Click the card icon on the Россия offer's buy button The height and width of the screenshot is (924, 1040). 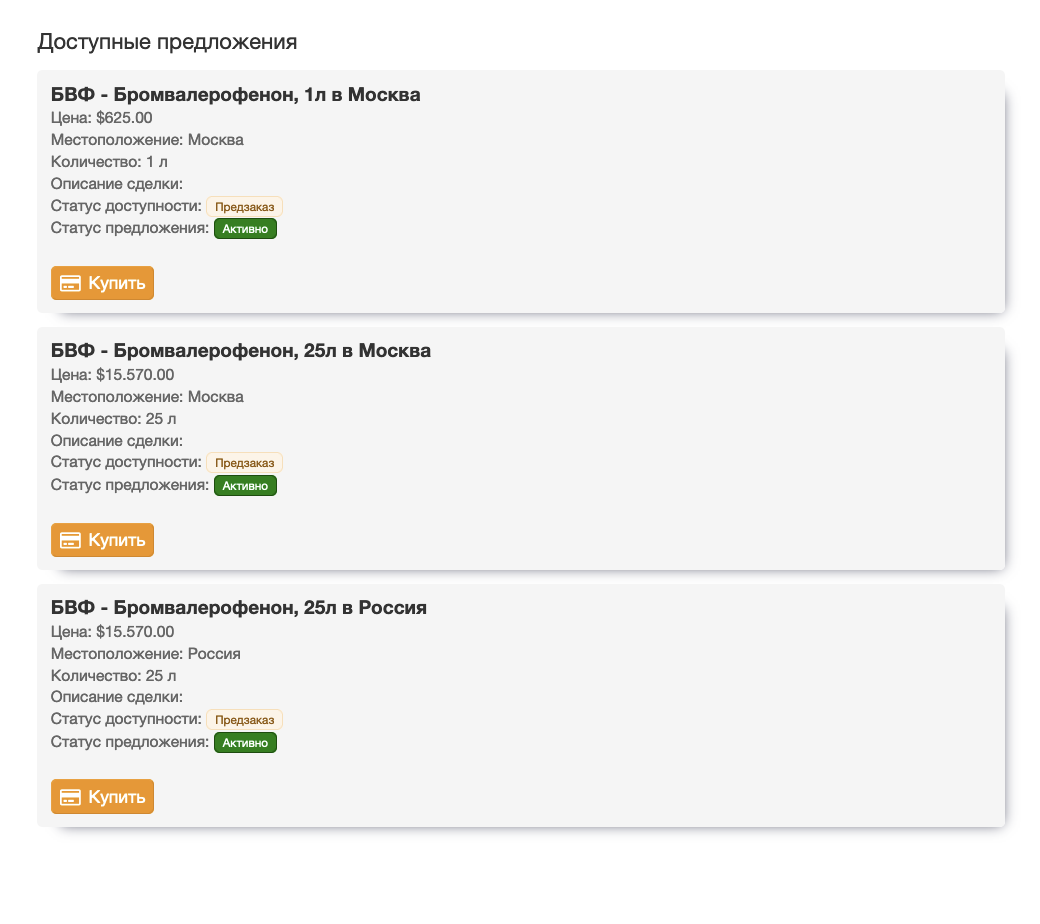click(x=70, y=796)
